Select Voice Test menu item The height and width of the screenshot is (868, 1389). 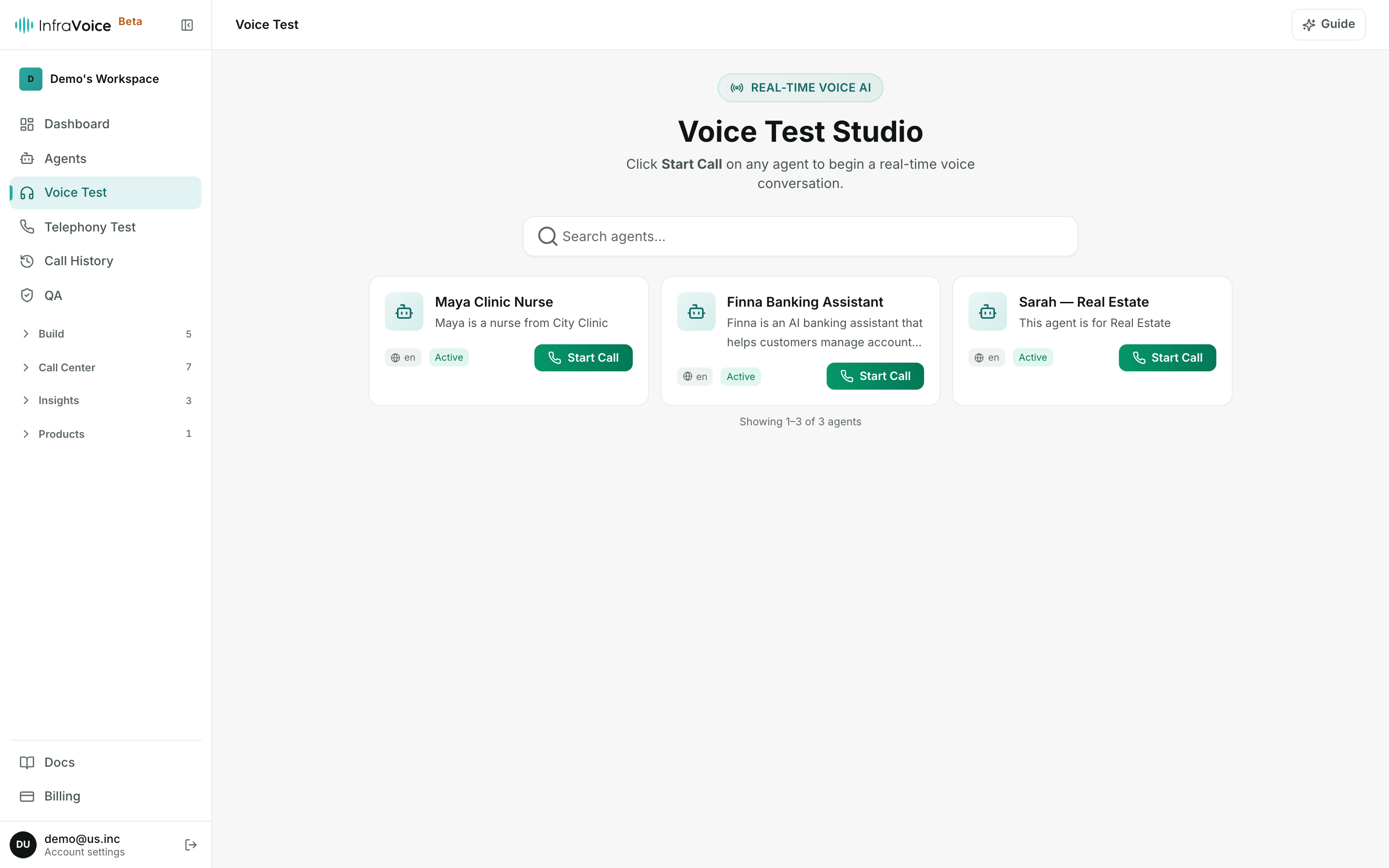(106, 193)
